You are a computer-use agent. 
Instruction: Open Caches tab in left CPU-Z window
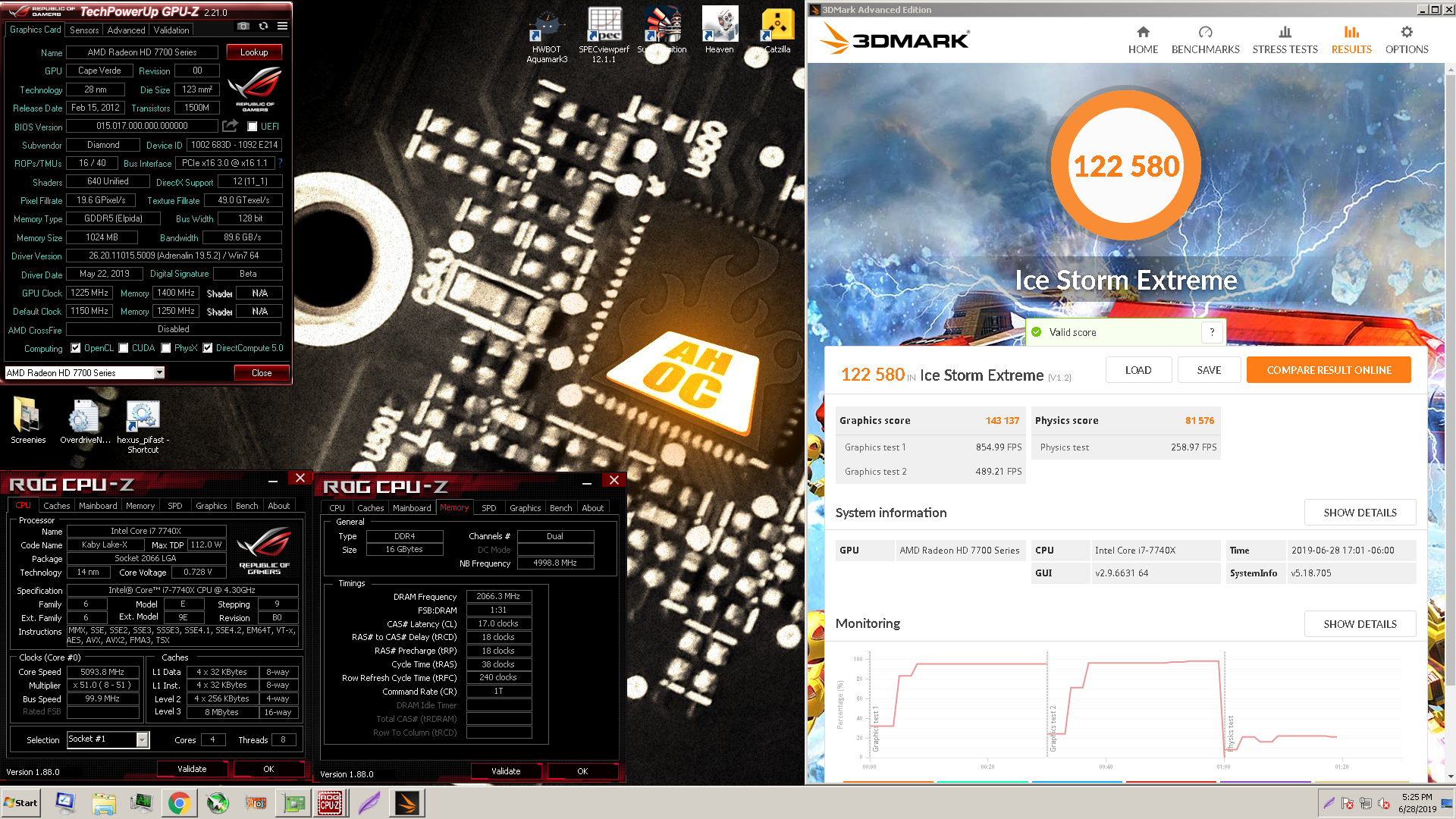tap(56, 506)
